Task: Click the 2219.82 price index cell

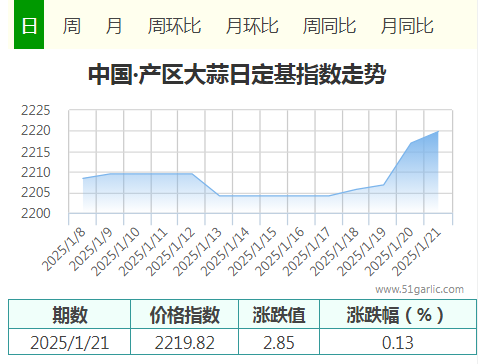Action: click(185, 342)
